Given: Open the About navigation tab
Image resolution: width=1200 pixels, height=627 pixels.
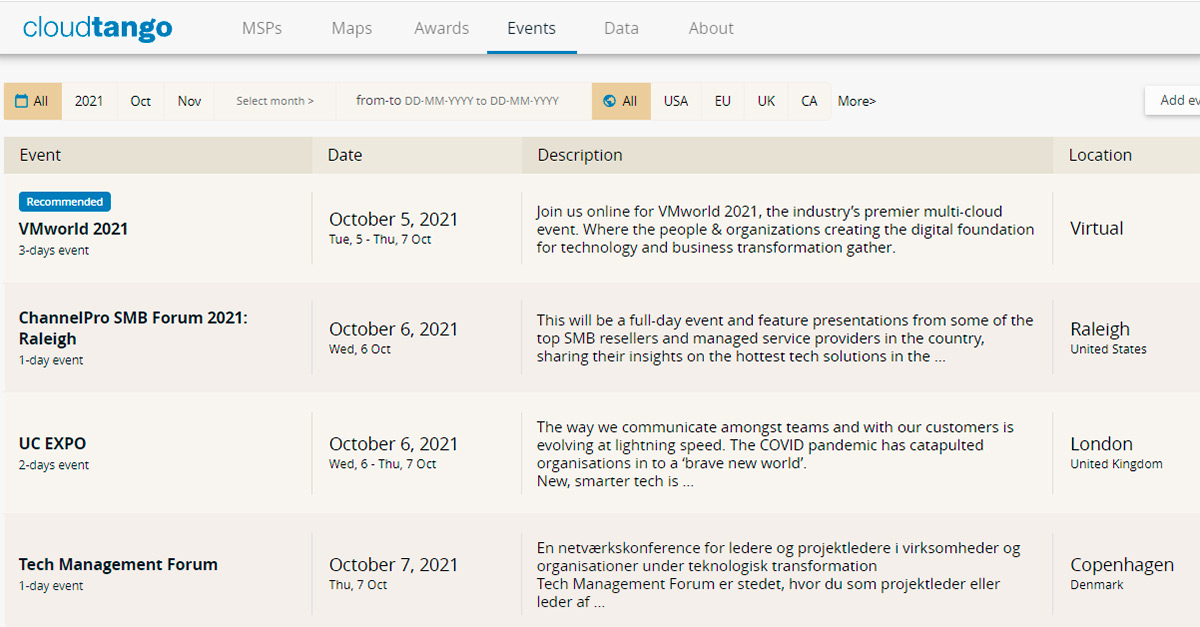Looking at the screenshot, I should tap(711, 28).
